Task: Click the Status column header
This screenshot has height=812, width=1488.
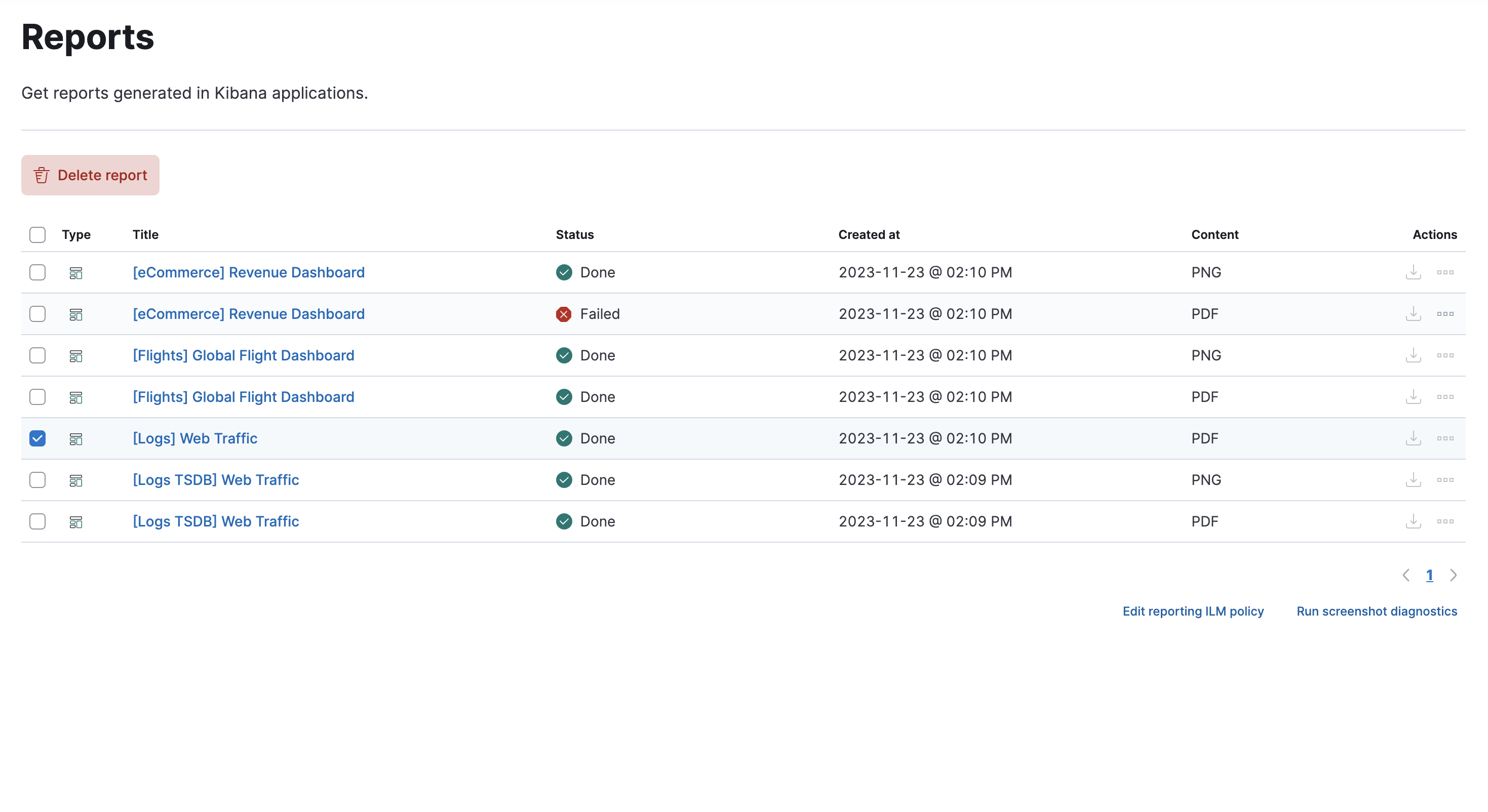Action: pos(575,234)
